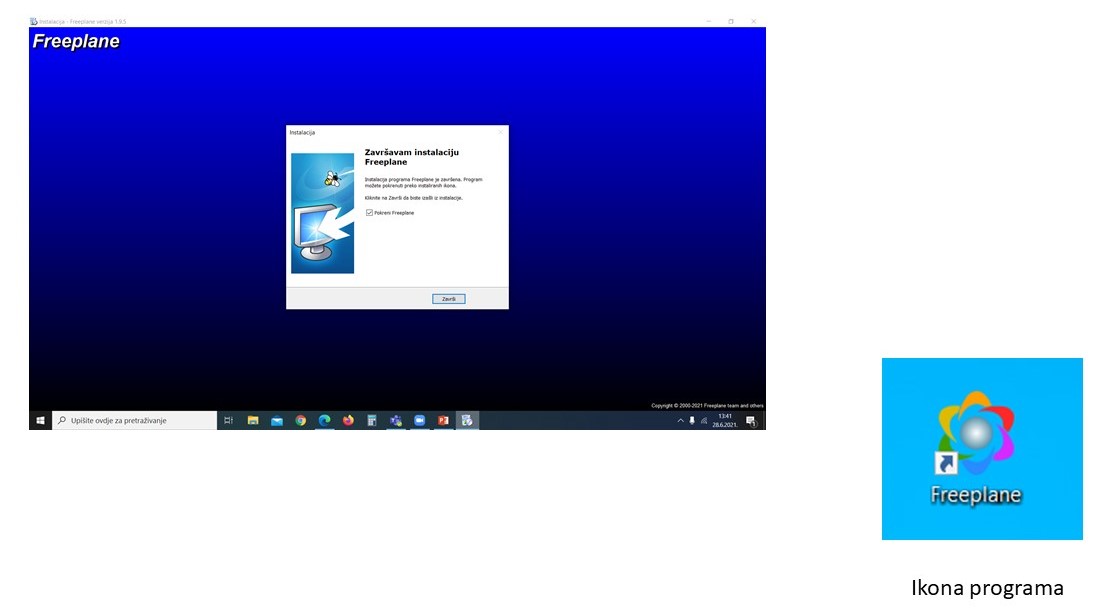This screenshot has width=1109, height=616.
Task: Click the 'Završavam instalaciju Freeplane' heading
Action: (412, 157)
